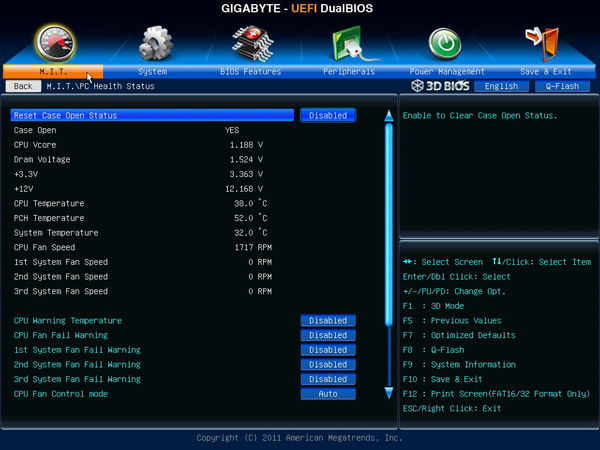This screenshot has width=600, height=450.
Task: Switch to the Save & Exit tab
Action: click(x=546, y=72)
